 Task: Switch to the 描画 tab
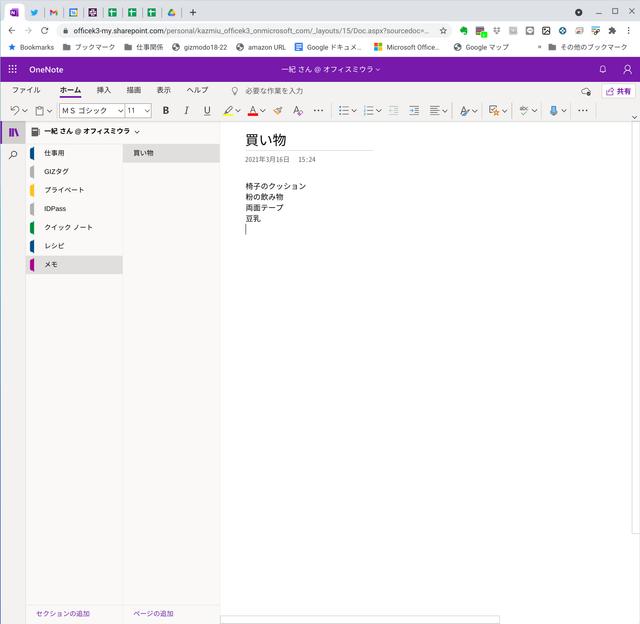[x=133, y=90]
